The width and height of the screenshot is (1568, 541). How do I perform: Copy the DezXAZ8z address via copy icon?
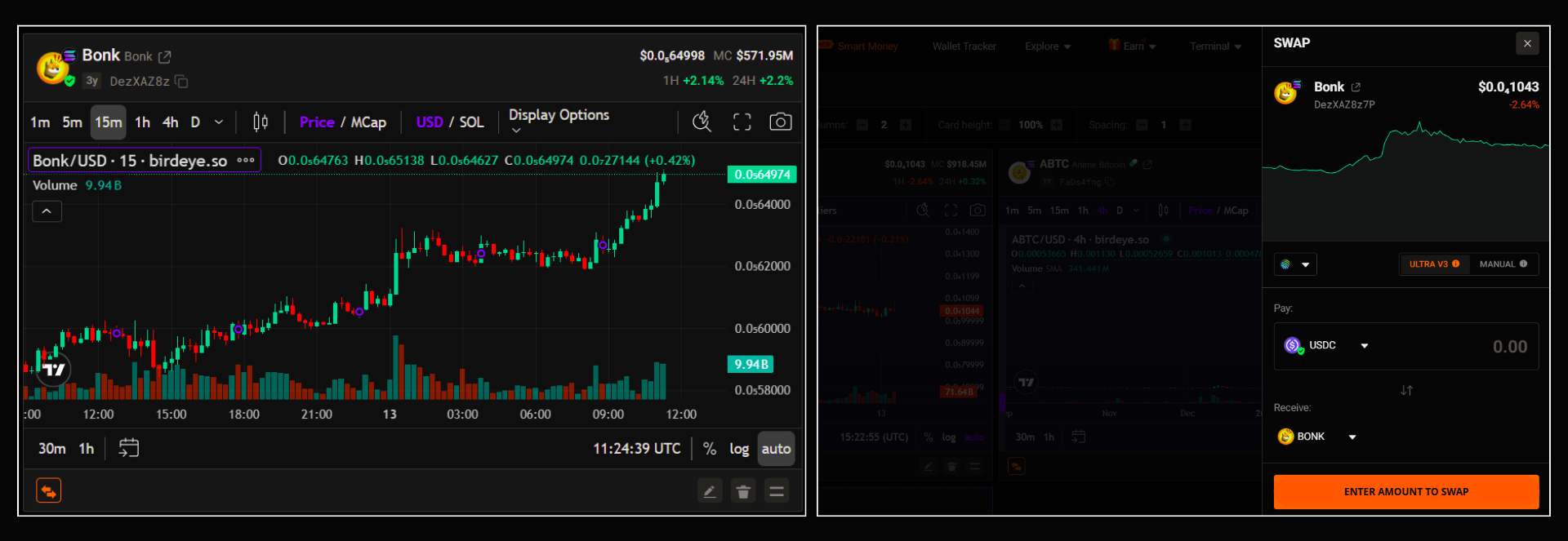[181, 82]
